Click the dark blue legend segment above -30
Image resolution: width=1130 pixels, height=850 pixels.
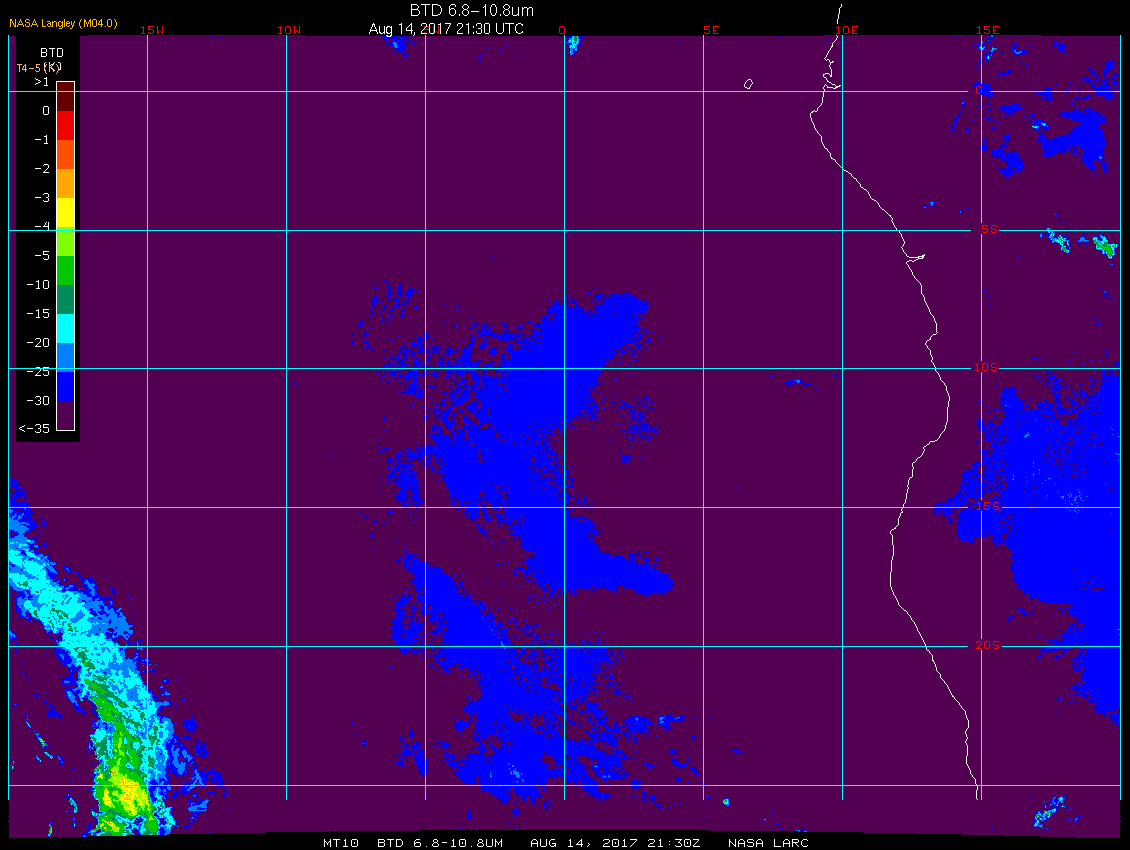point(66,386)
